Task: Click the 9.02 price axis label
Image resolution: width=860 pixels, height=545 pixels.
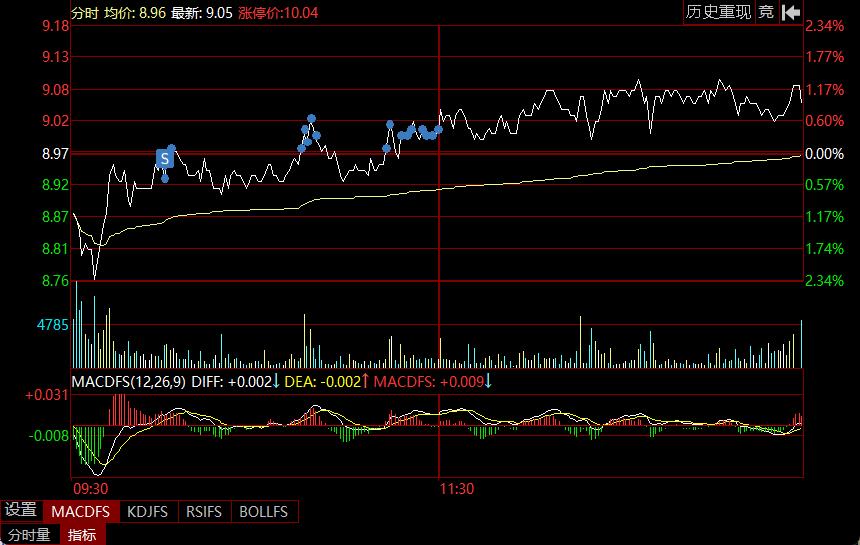Action: 56,121
